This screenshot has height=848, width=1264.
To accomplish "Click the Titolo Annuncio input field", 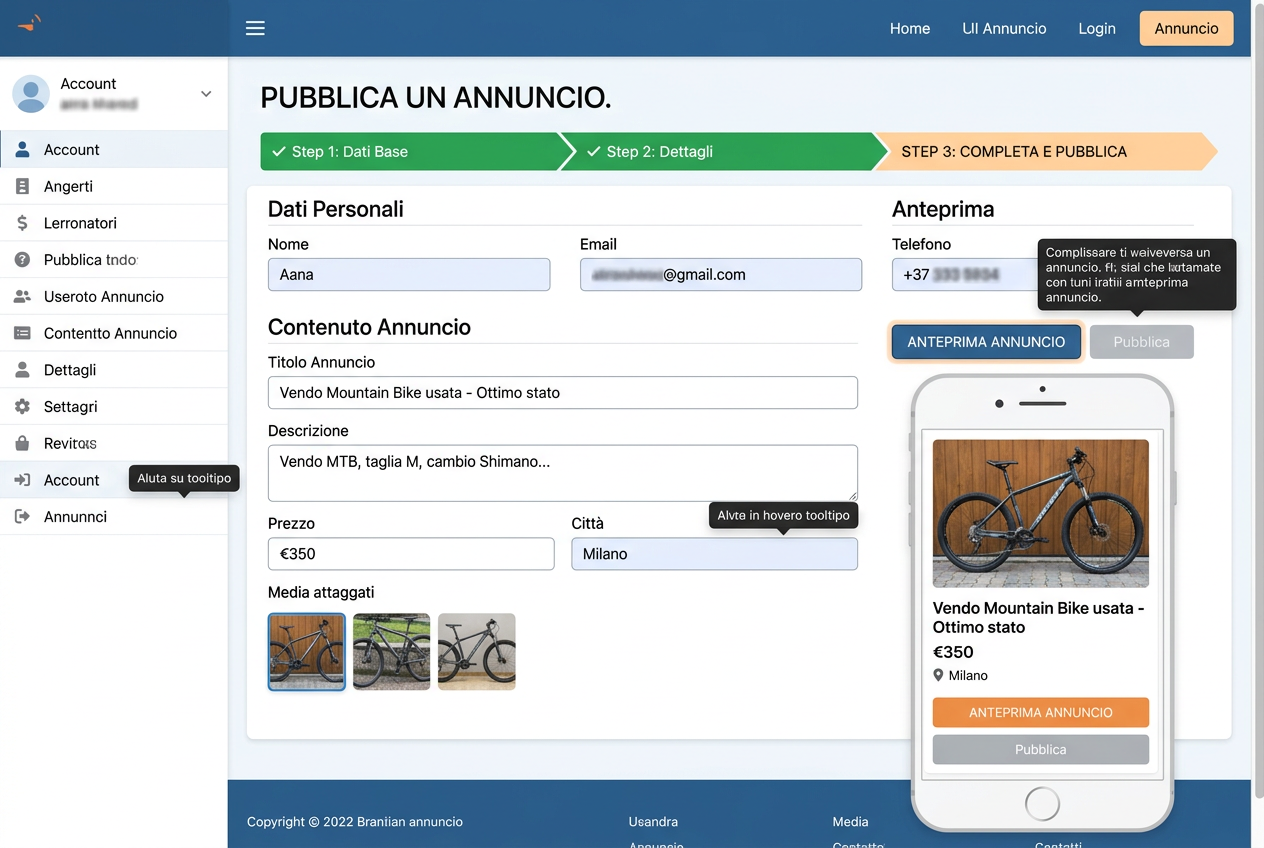I will point(563,393).
